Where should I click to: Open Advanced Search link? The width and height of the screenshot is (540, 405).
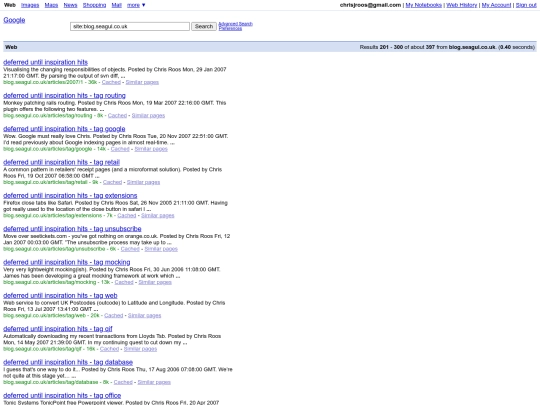click(236, 24)
